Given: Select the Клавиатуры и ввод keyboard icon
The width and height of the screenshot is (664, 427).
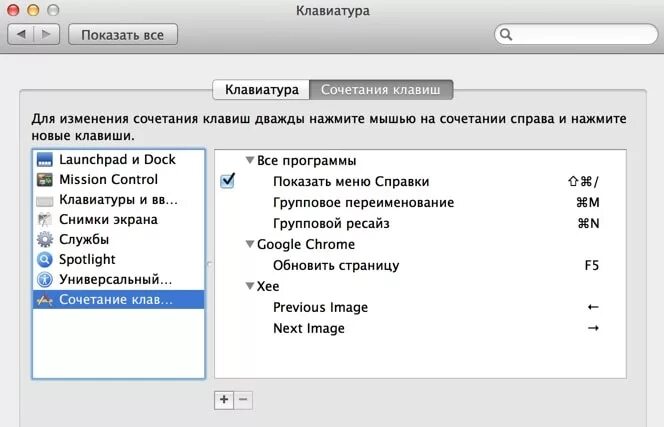Looking at the screenshot, I should [44, 200].
